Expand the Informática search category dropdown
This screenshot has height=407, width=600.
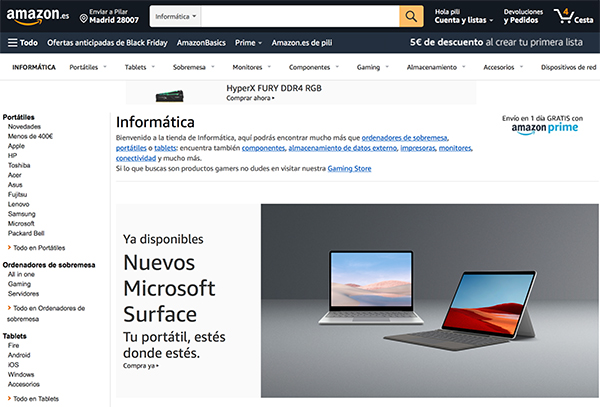click(175, 16)
